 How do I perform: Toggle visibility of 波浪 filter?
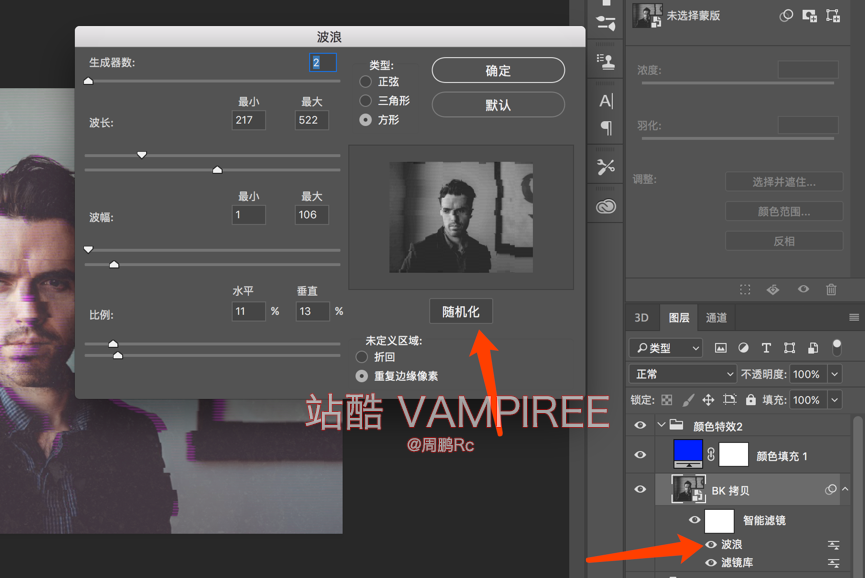tap(711, 545)
